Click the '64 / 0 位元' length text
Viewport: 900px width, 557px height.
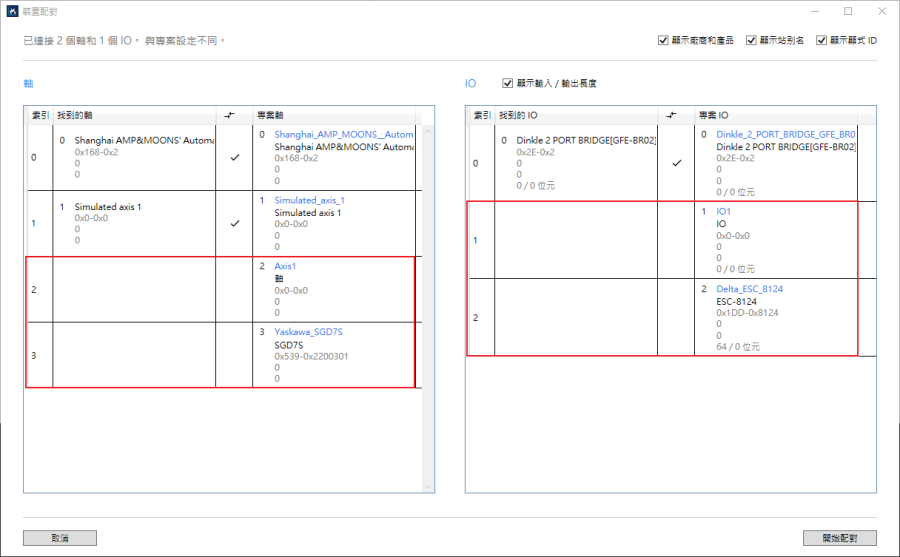tap(738, 347)
